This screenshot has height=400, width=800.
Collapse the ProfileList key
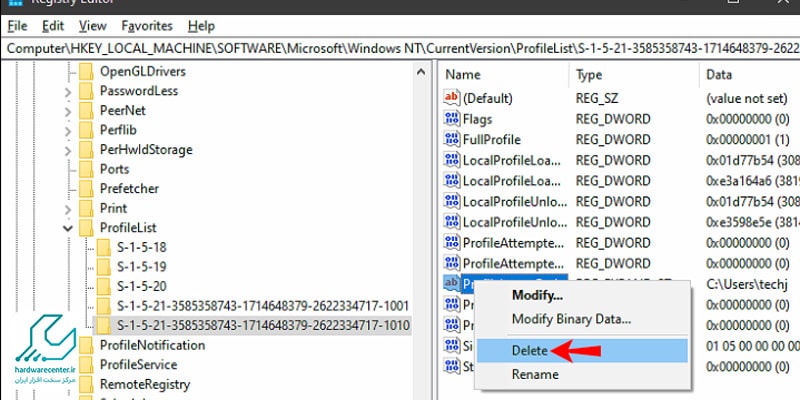point(68,228)
